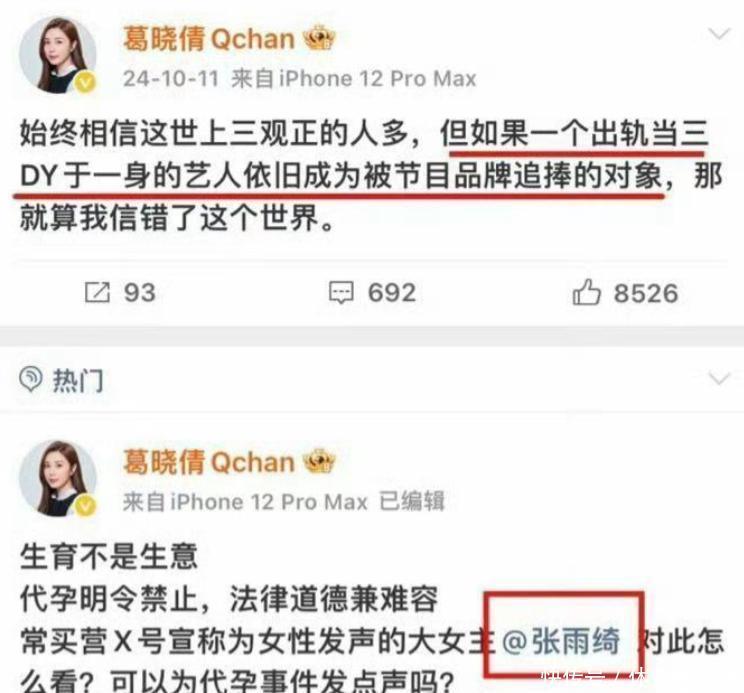This screenshot has height=693, width=744.
Task: Click verified V badge on first avatar
Action: click(85, 83)
